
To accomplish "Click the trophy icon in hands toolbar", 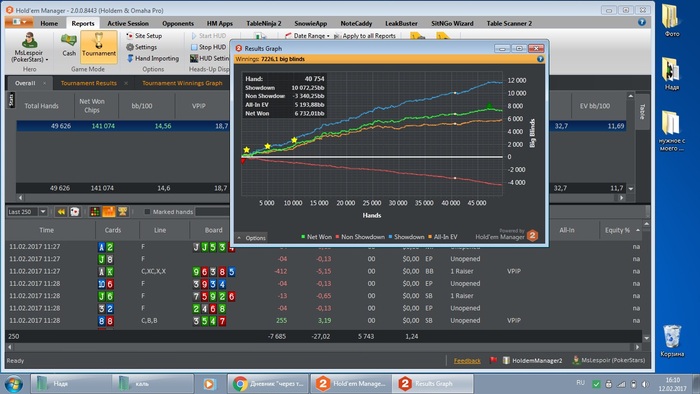I will (x=122, y=212).
